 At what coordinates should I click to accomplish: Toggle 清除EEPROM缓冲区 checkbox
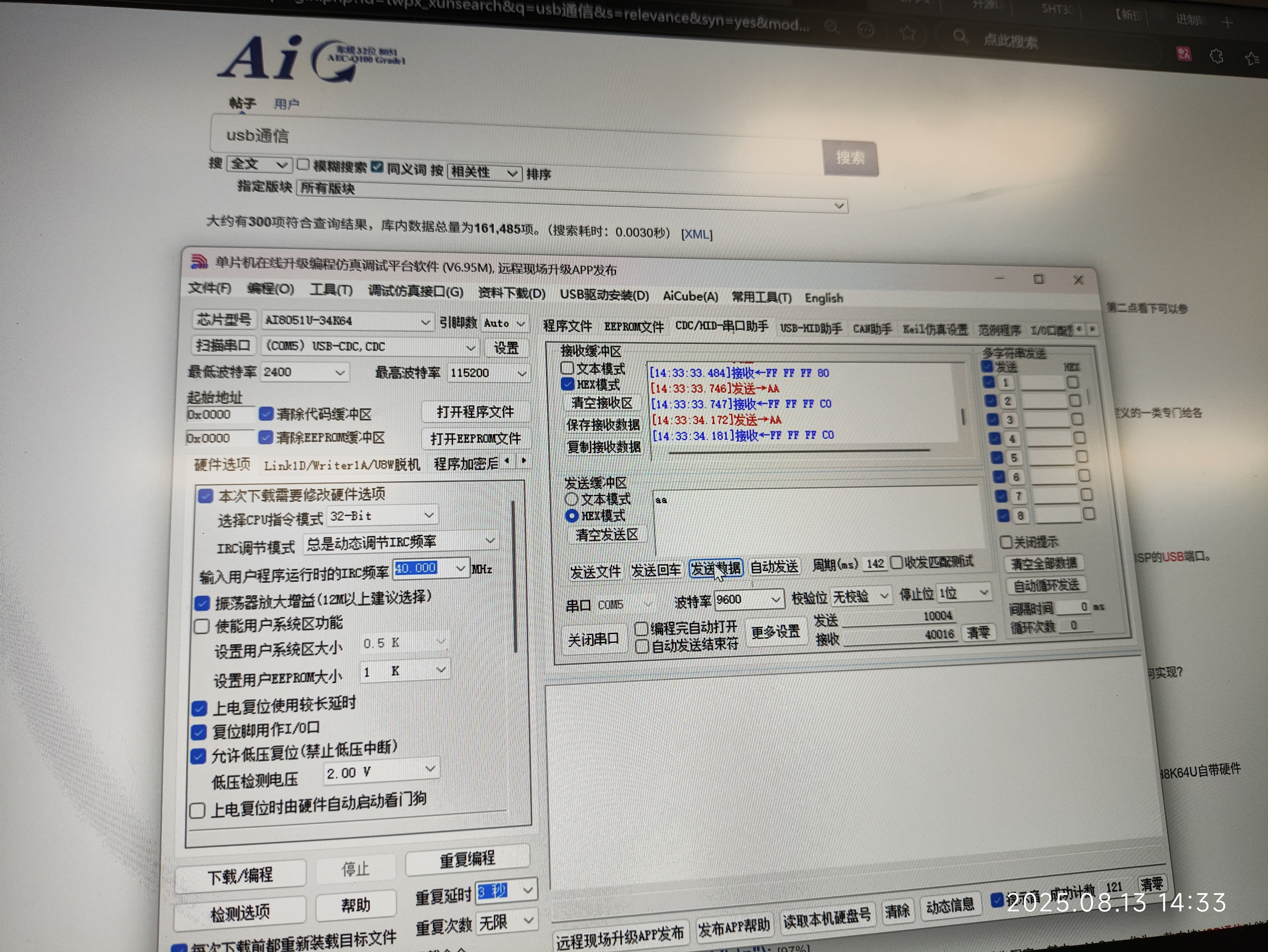(265, 437)
